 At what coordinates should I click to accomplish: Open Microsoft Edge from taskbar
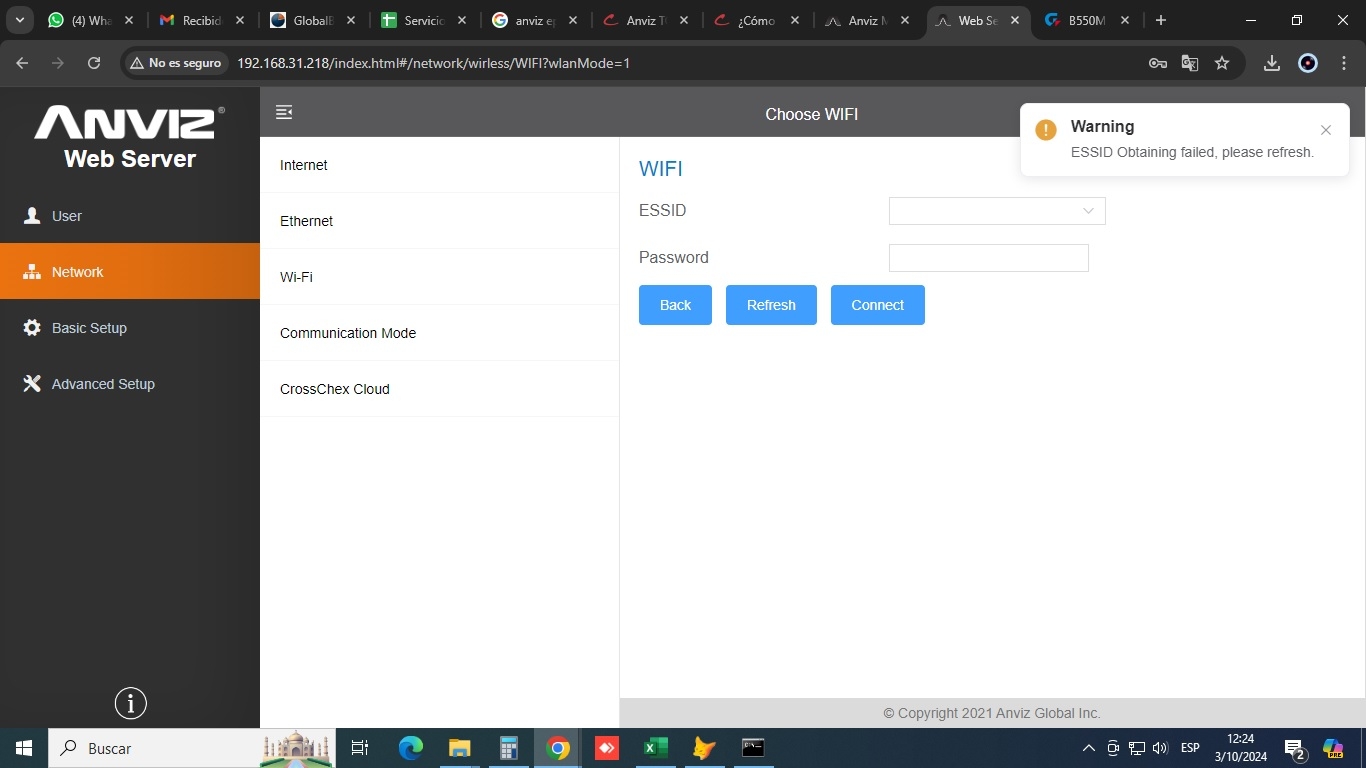click(411, 748)
